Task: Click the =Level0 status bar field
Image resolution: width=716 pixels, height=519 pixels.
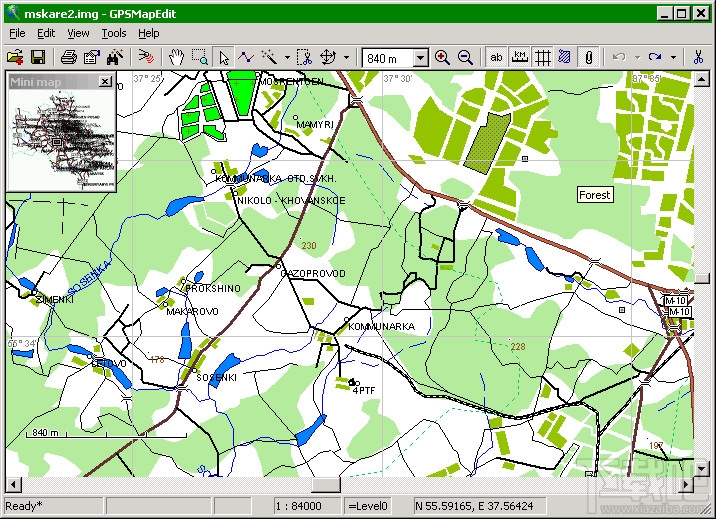Action: click(367, 506)
